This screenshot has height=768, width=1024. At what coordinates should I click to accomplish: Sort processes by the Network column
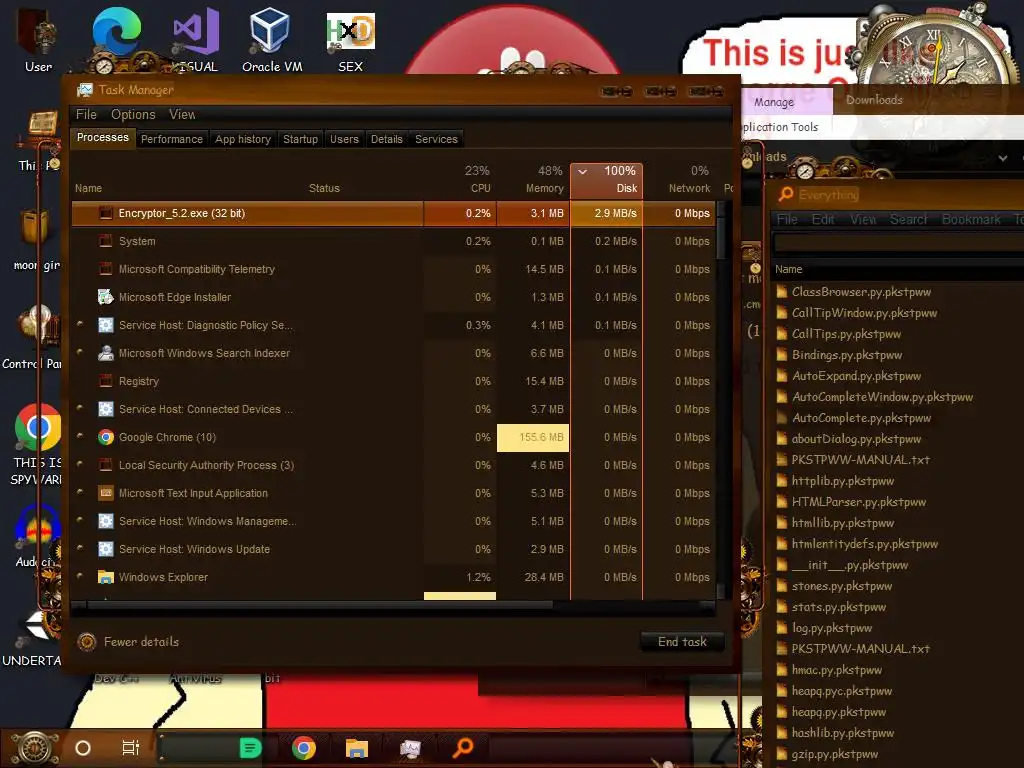[x=680, y=180]
